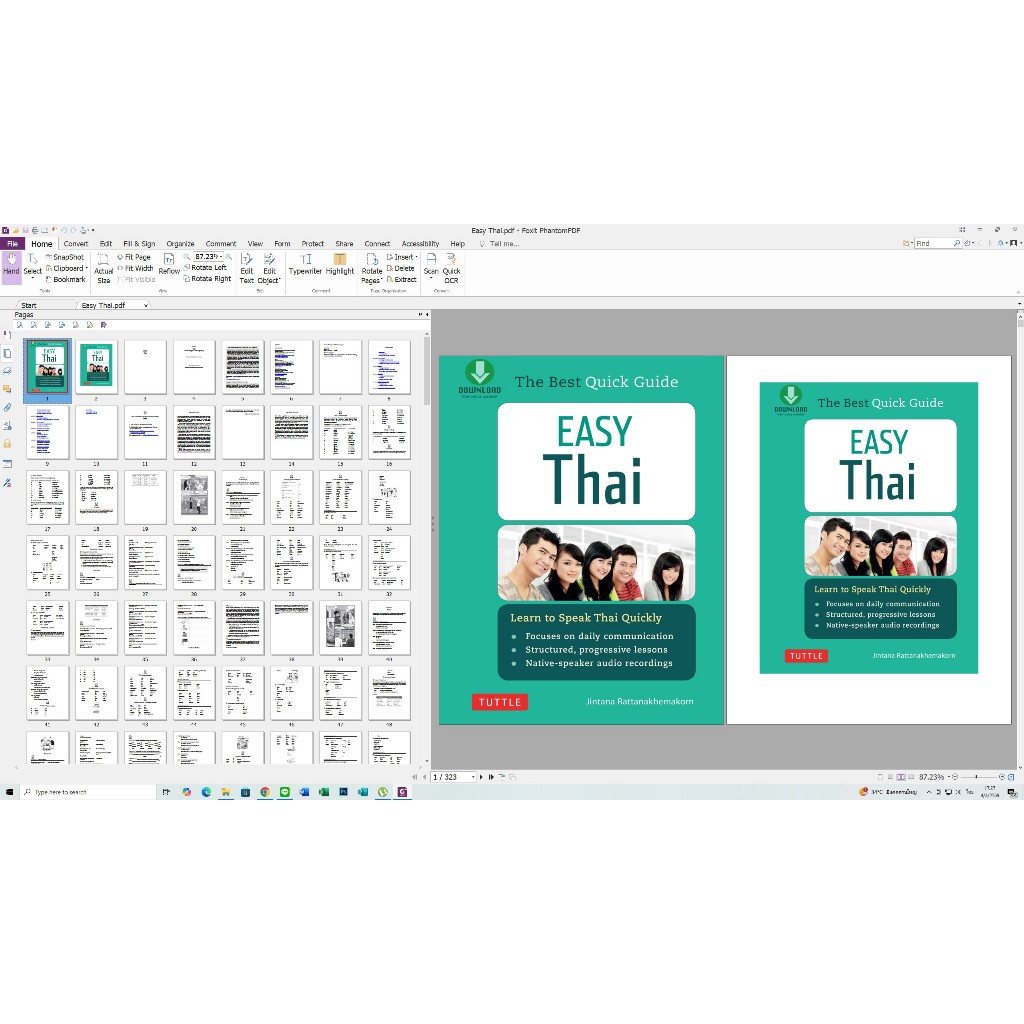This screenshot has height=1024, width=1024.
Task: Open the Security lock panel icon
Action: 7,443
